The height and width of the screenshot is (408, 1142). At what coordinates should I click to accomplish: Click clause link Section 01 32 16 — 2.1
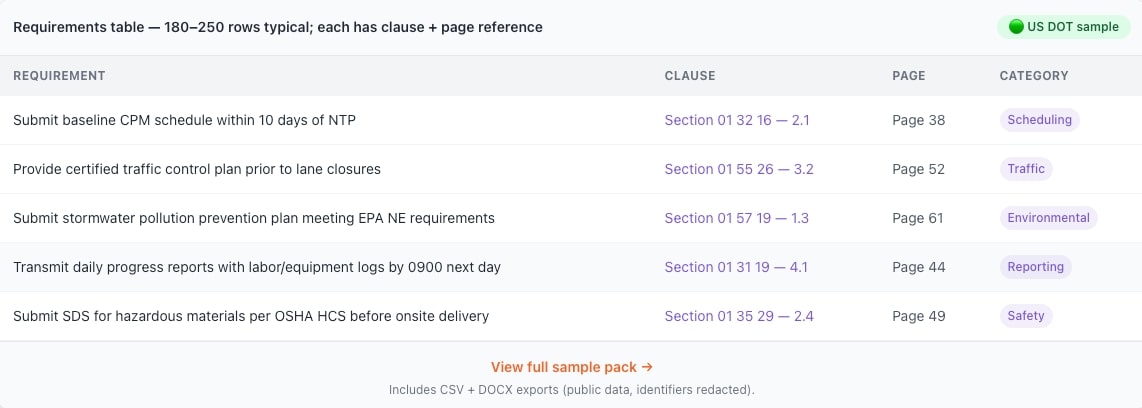pos(736,120)
